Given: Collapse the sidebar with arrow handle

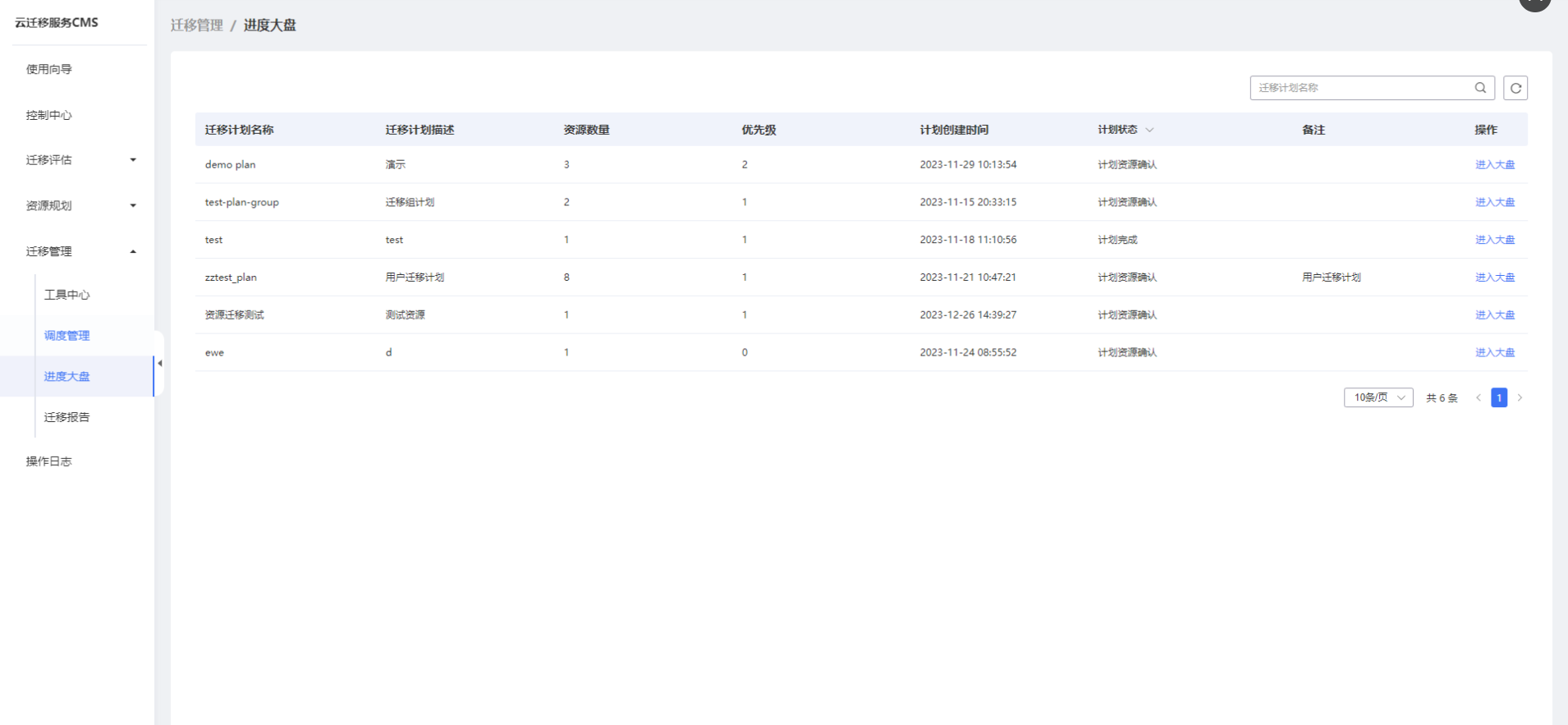Looking at the screenshot, I should [159, 363].
